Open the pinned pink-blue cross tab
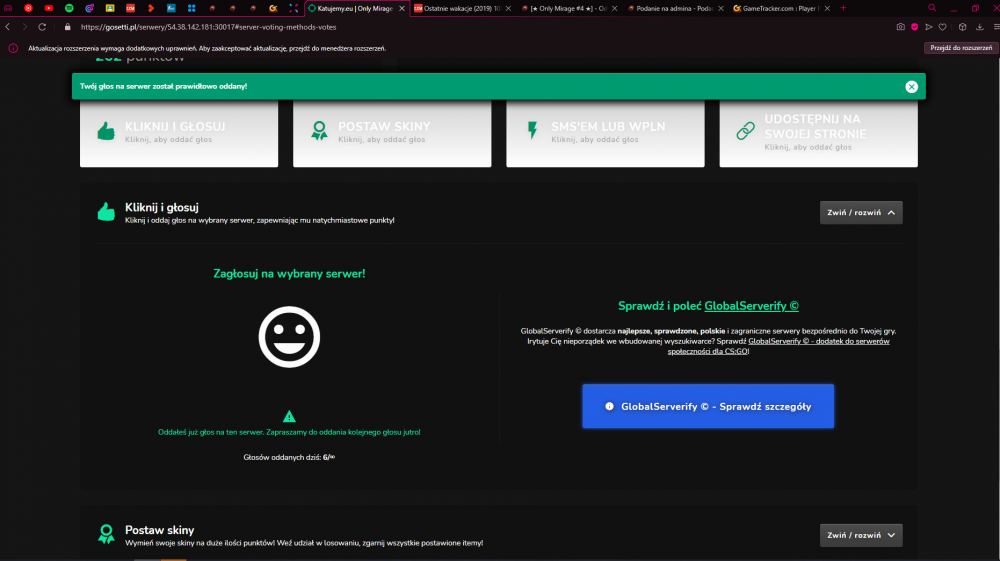The height and width of the screenshot is (561, 1000). tap(293, 8)
